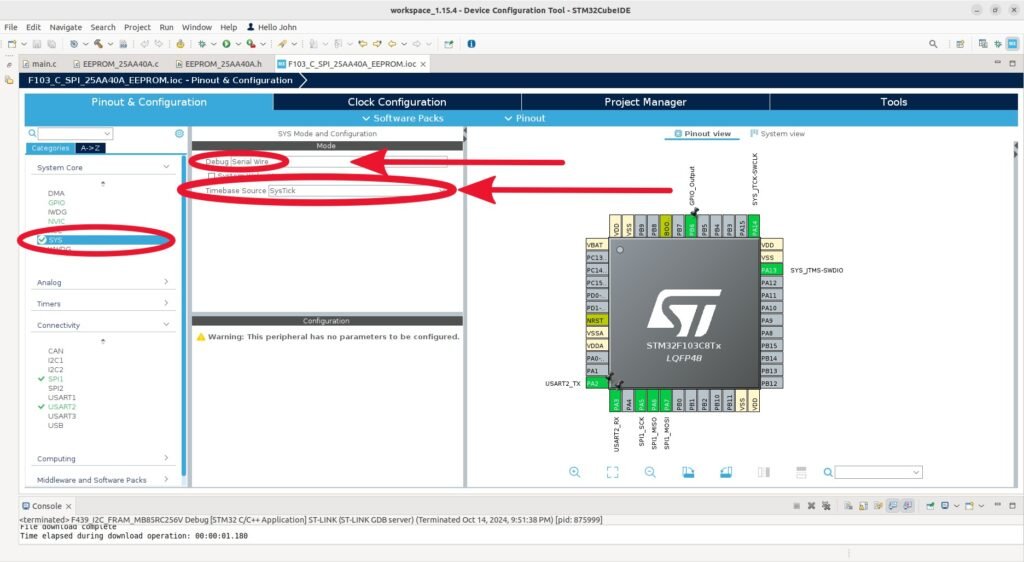
Task: Open the Clock Configuration tab
Action: tap(397, 102)
